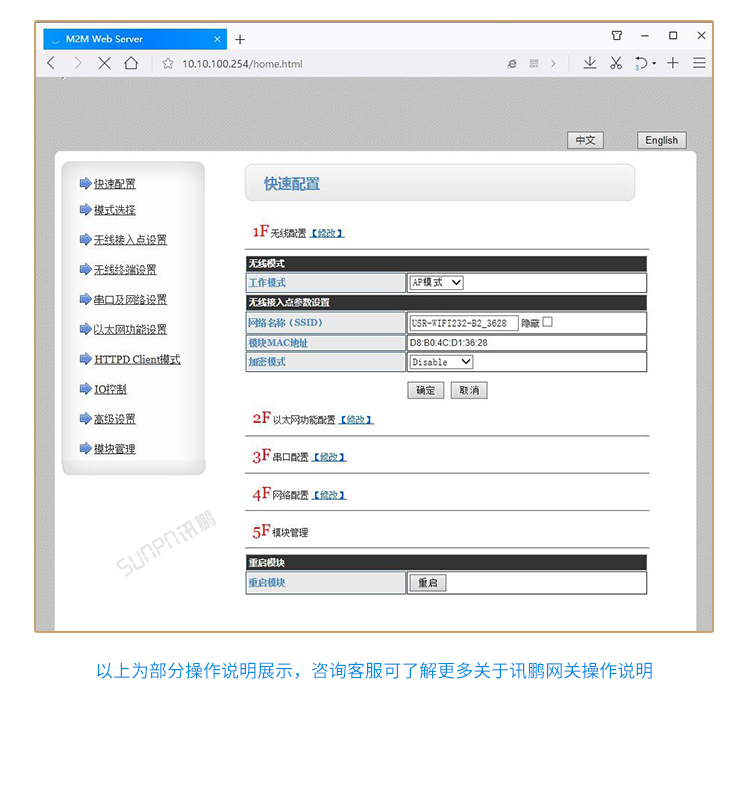
Task: Click blue arrow icon beside 高级设置
Action: pos(85,418)
